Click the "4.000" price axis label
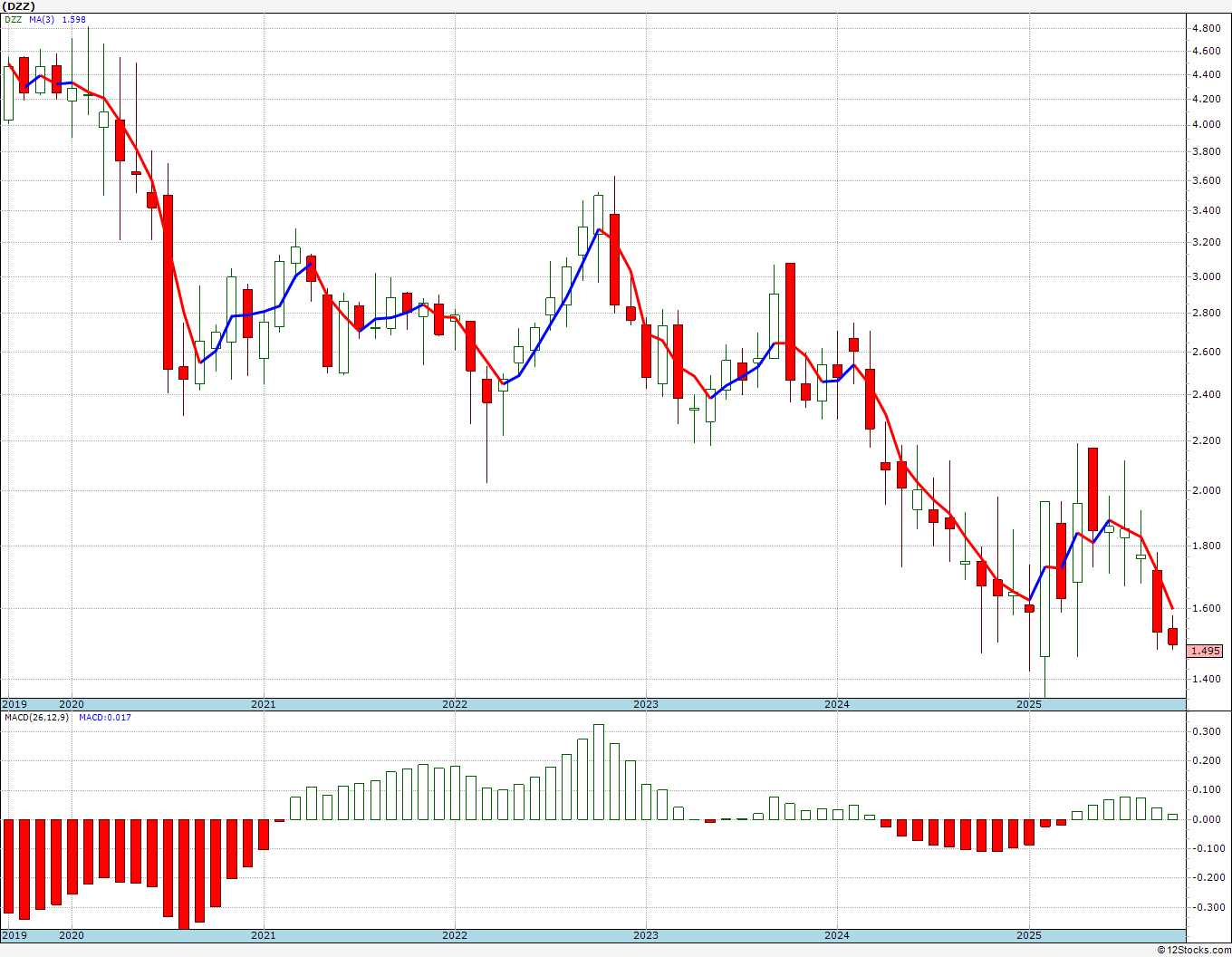 coord(1206,124)
